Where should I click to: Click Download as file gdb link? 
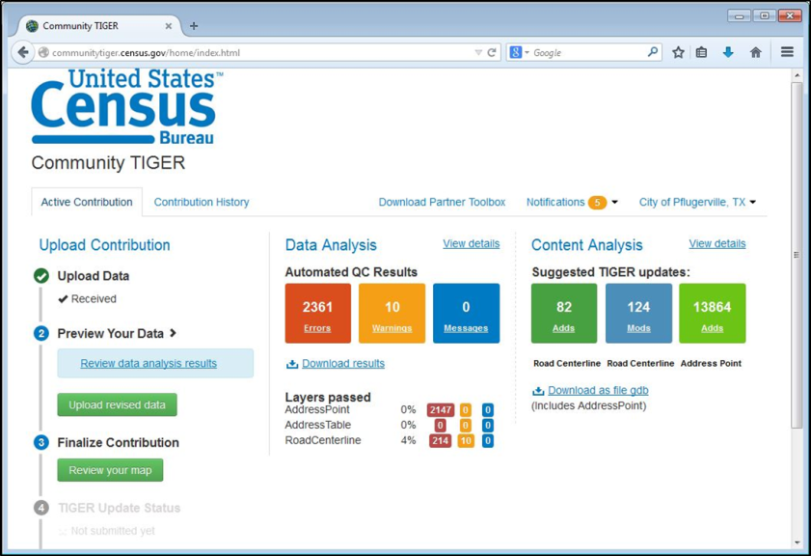pyautogui.click(x=598, y=390)
